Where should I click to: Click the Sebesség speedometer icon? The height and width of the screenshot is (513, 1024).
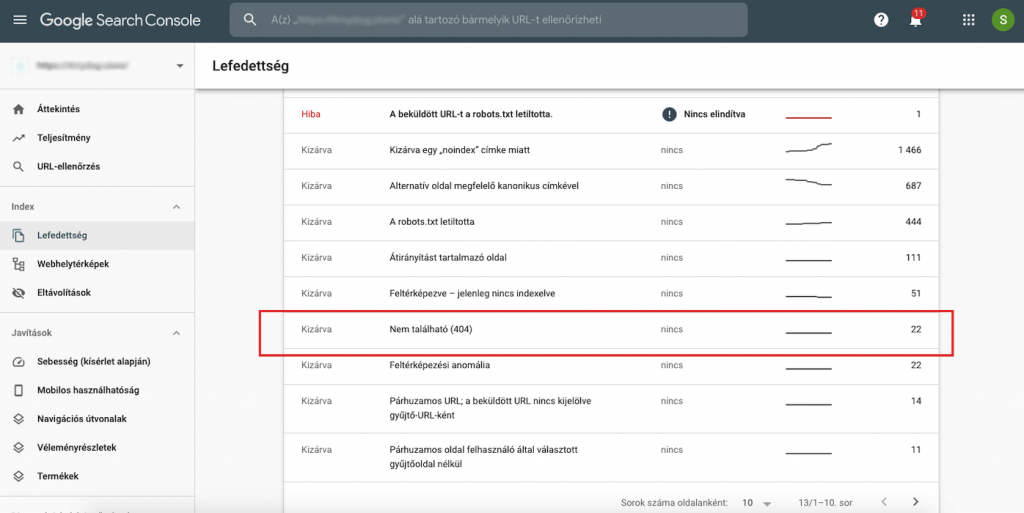click(18, 362)
